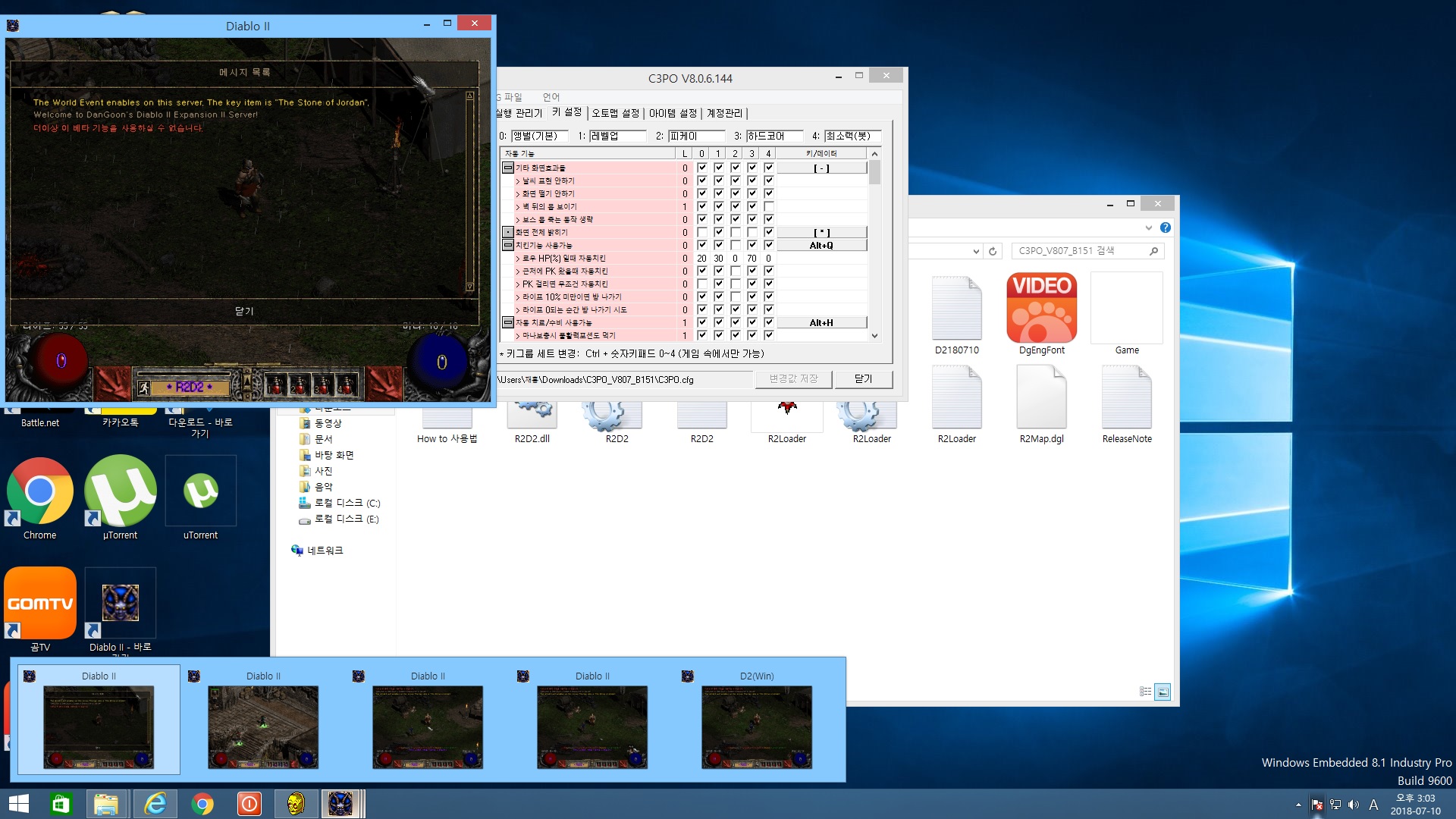Open the Explorer address bar dropdown arrow
The height and width of the screenshot is (819, 1456).
975,251
